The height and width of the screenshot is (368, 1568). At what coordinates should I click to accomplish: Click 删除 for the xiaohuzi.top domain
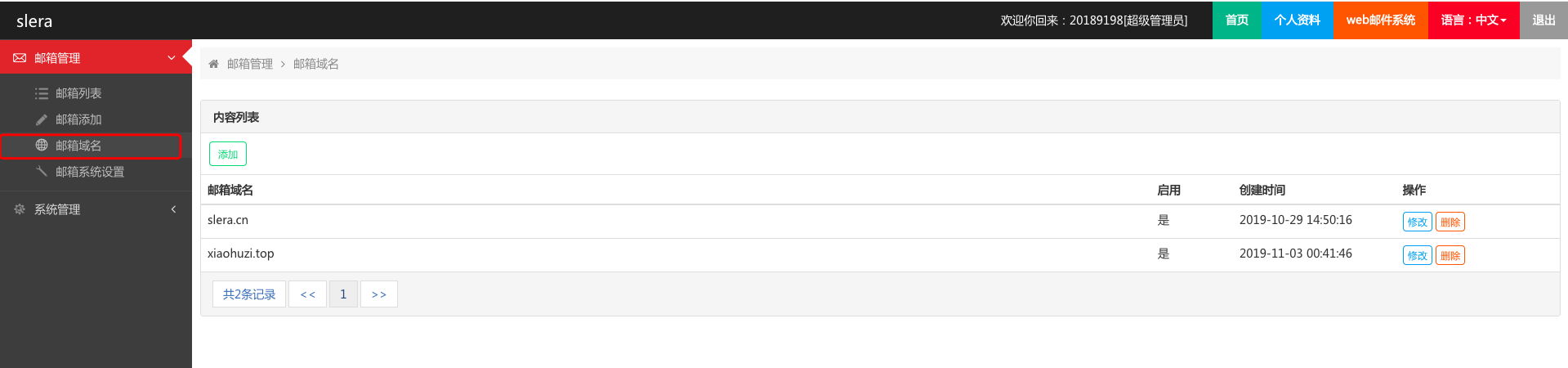coord(1450,255)
